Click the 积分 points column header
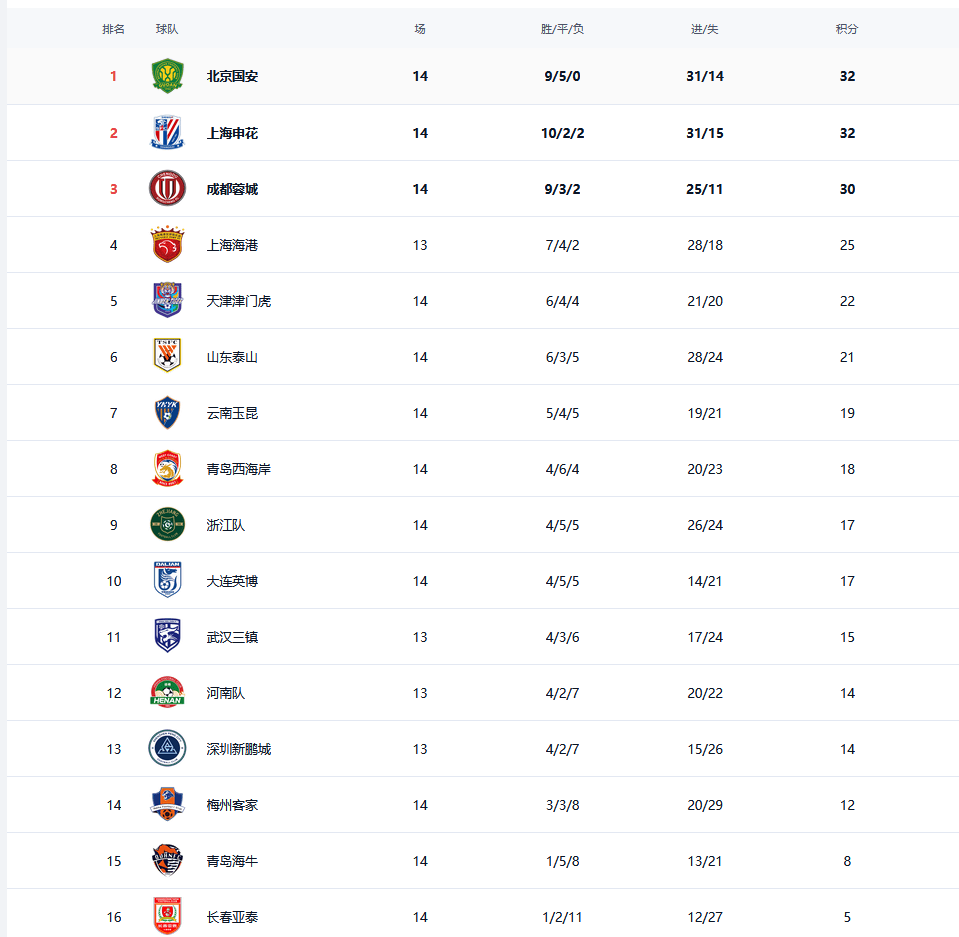Viewport: 959px width, 937px height. [x=847, y=29]
